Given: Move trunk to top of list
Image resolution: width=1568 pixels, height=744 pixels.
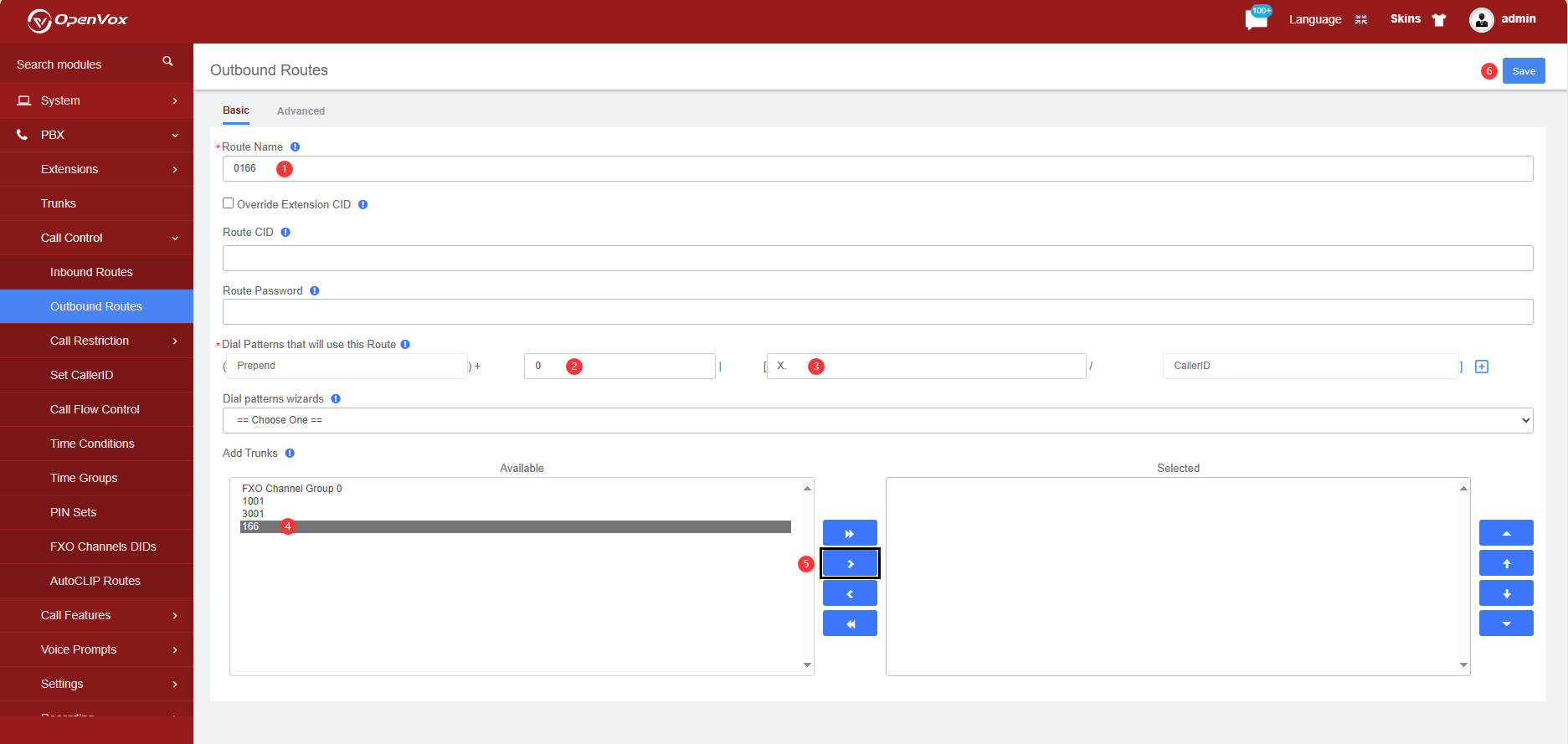Looking at the screenshot, I should (1506, 533).
